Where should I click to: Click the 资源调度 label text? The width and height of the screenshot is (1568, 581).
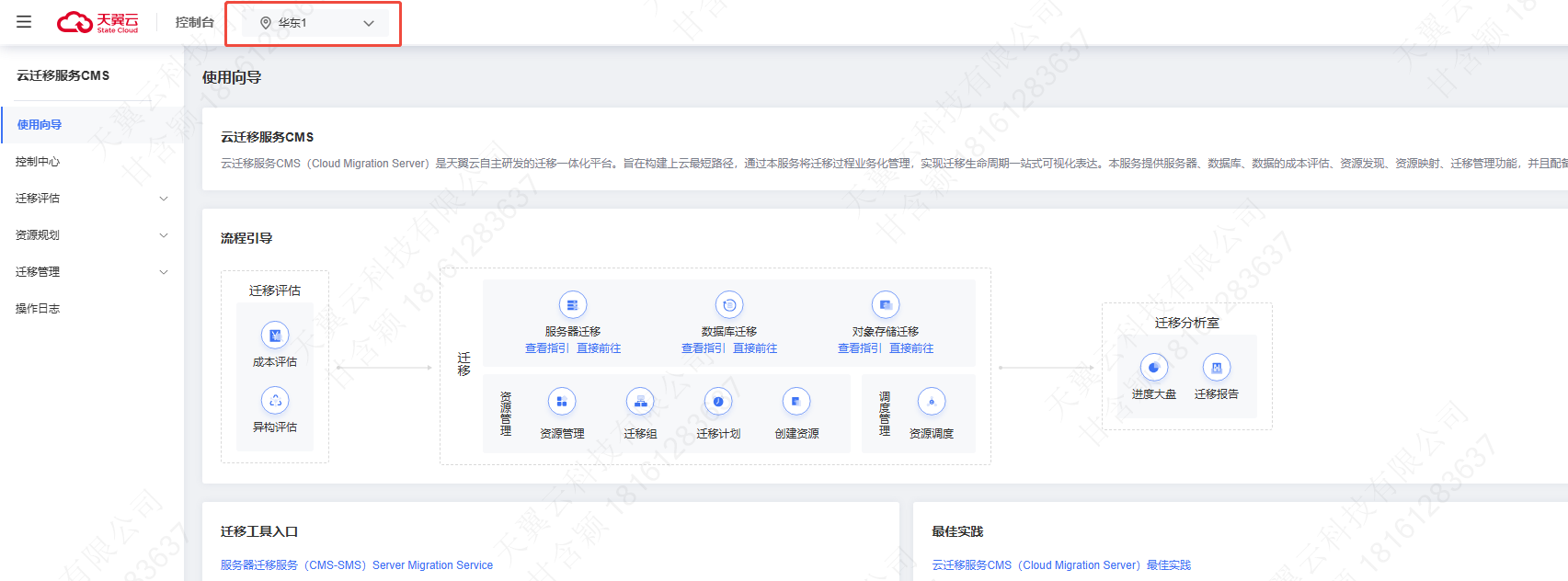pyautogui.click(x=932, y=434)
